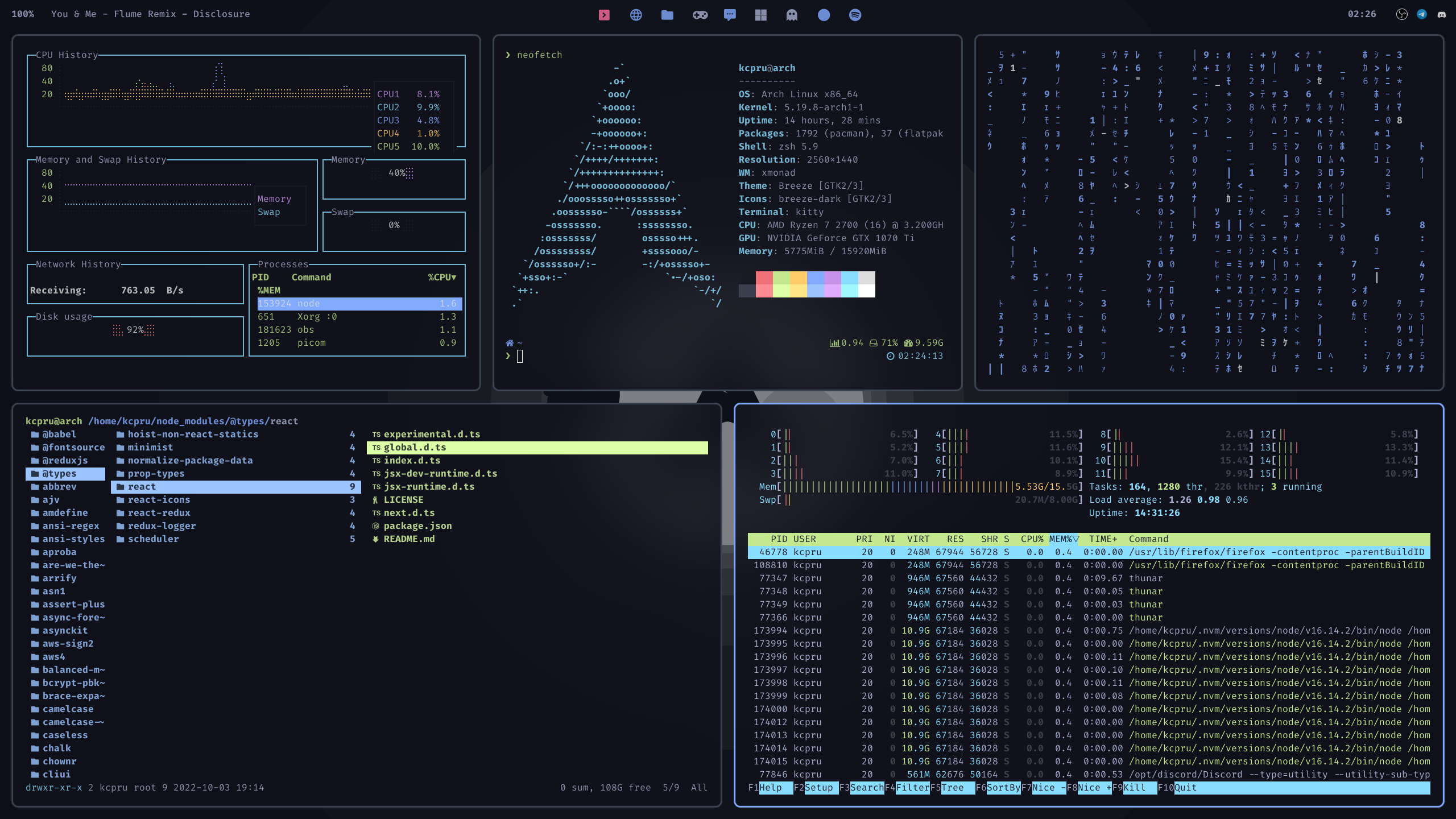Screen dimensions: 1456x819
Task: Click F3 Search in htop footer
Action: click(x=861, y=788)
